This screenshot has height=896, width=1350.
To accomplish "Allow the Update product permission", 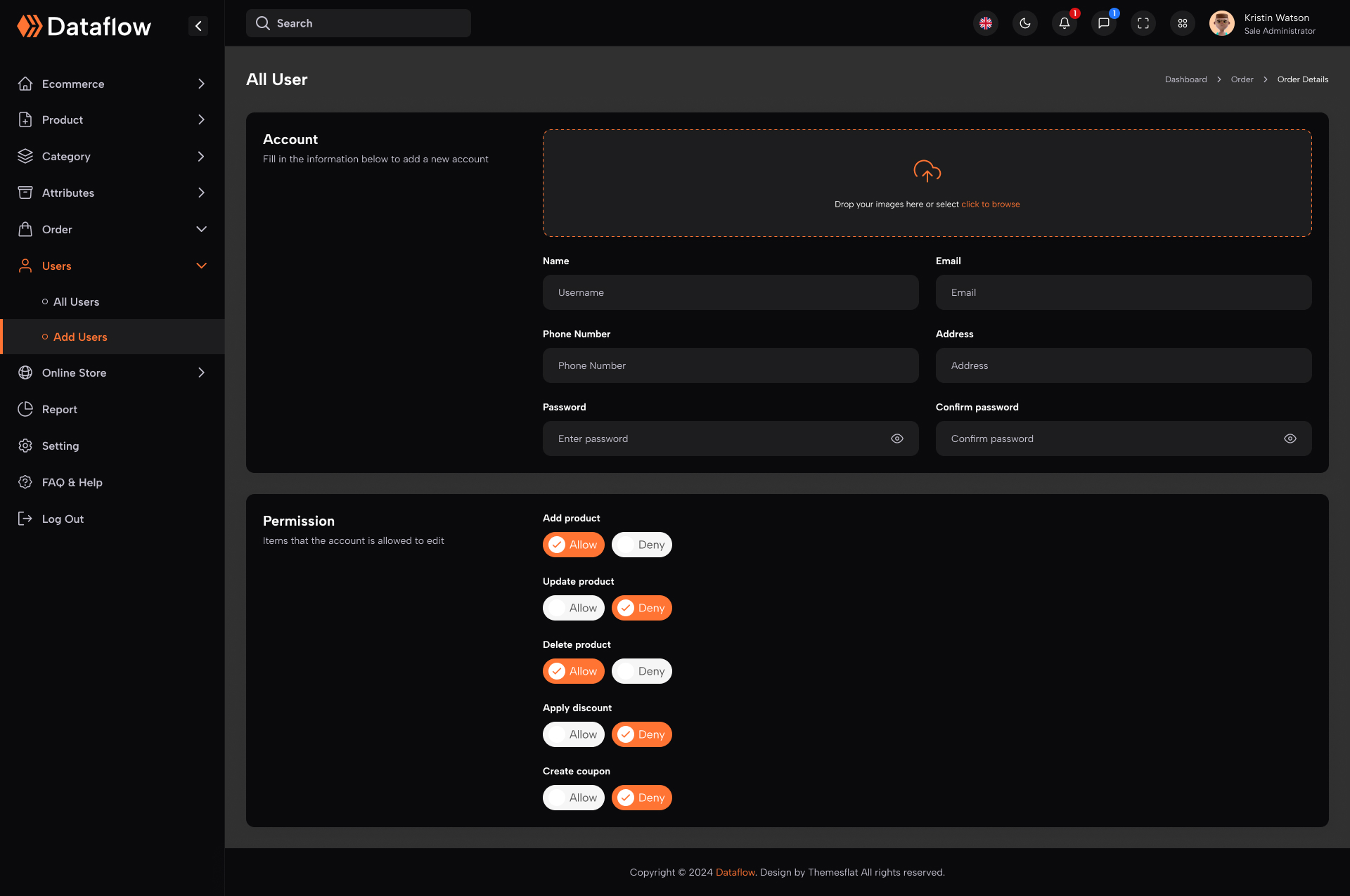I will pyautogui.click(x=573, y=607).
